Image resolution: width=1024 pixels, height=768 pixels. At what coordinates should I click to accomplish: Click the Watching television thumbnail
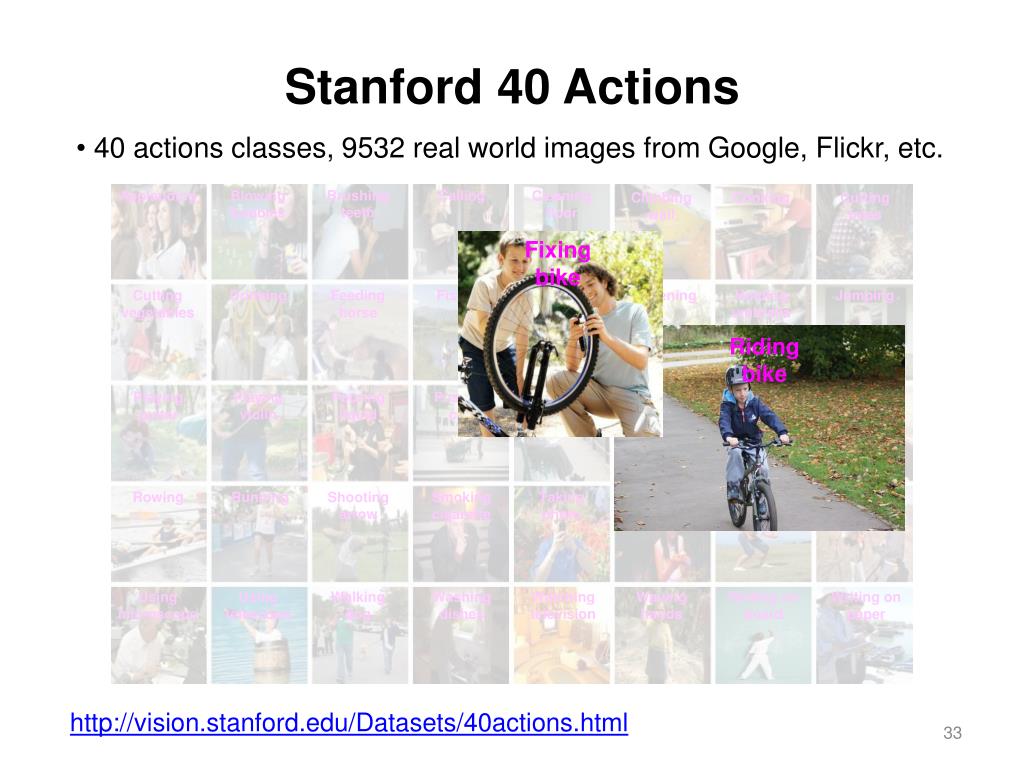[562, 635]
